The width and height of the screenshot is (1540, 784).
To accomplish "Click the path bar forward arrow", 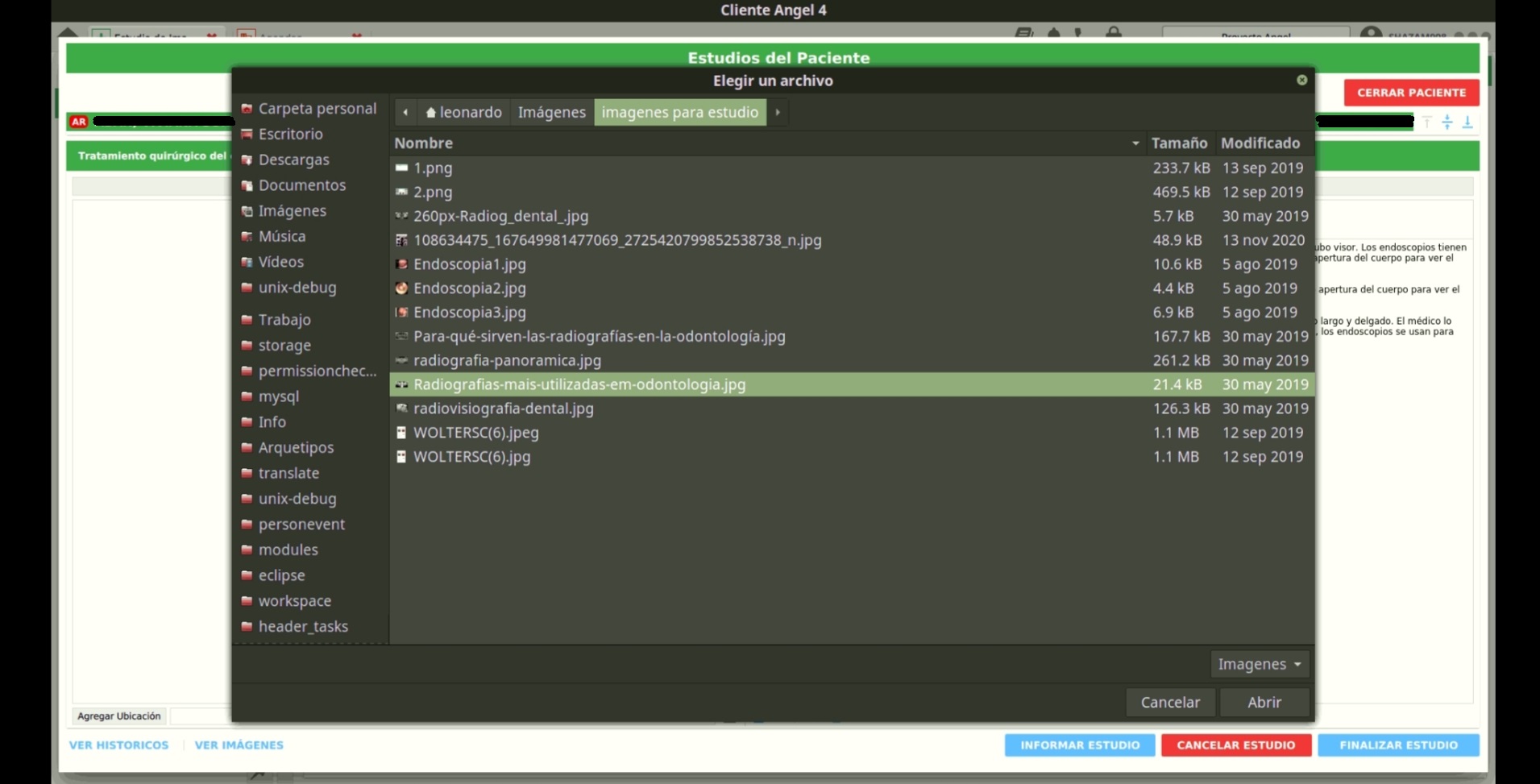I will point(778,113).
